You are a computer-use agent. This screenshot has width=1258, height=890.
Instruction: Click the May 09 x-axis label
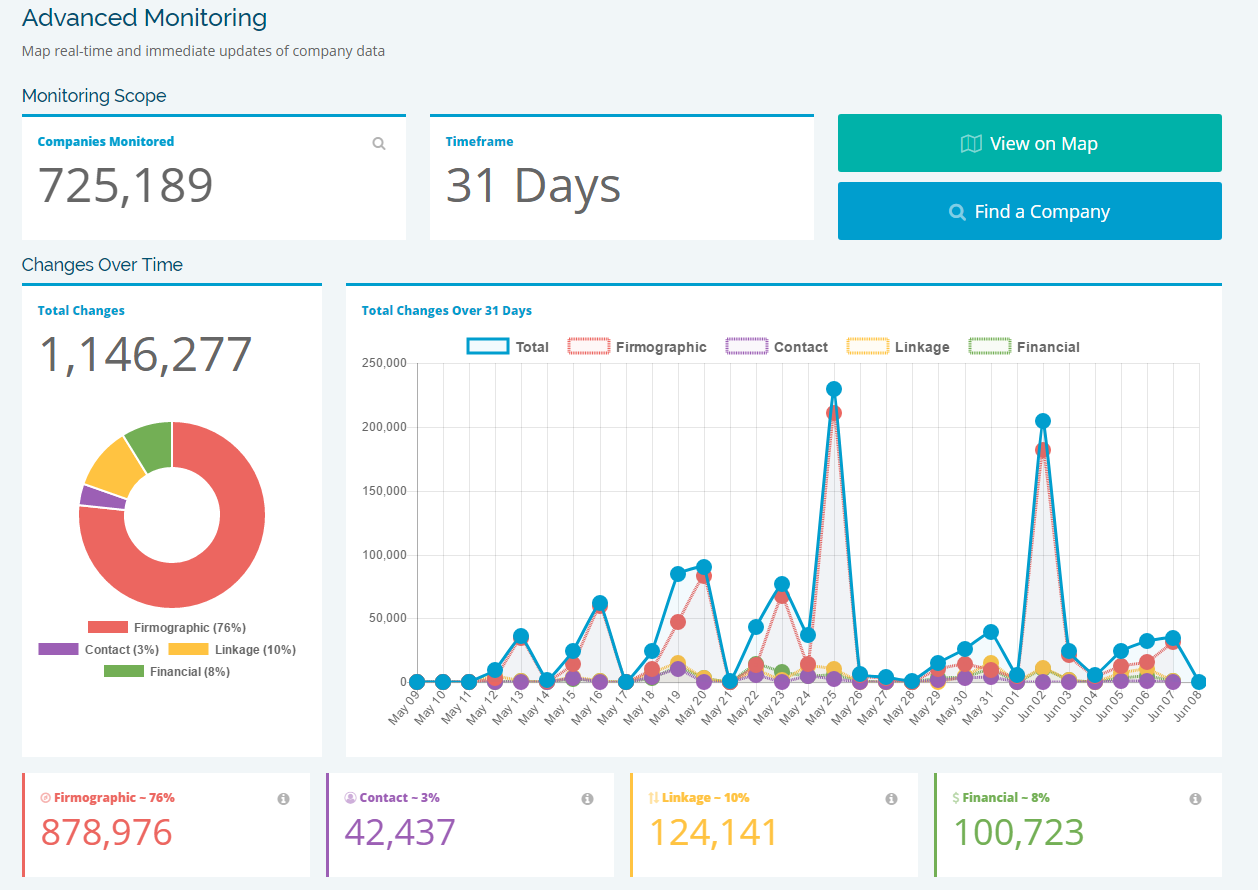403,708
